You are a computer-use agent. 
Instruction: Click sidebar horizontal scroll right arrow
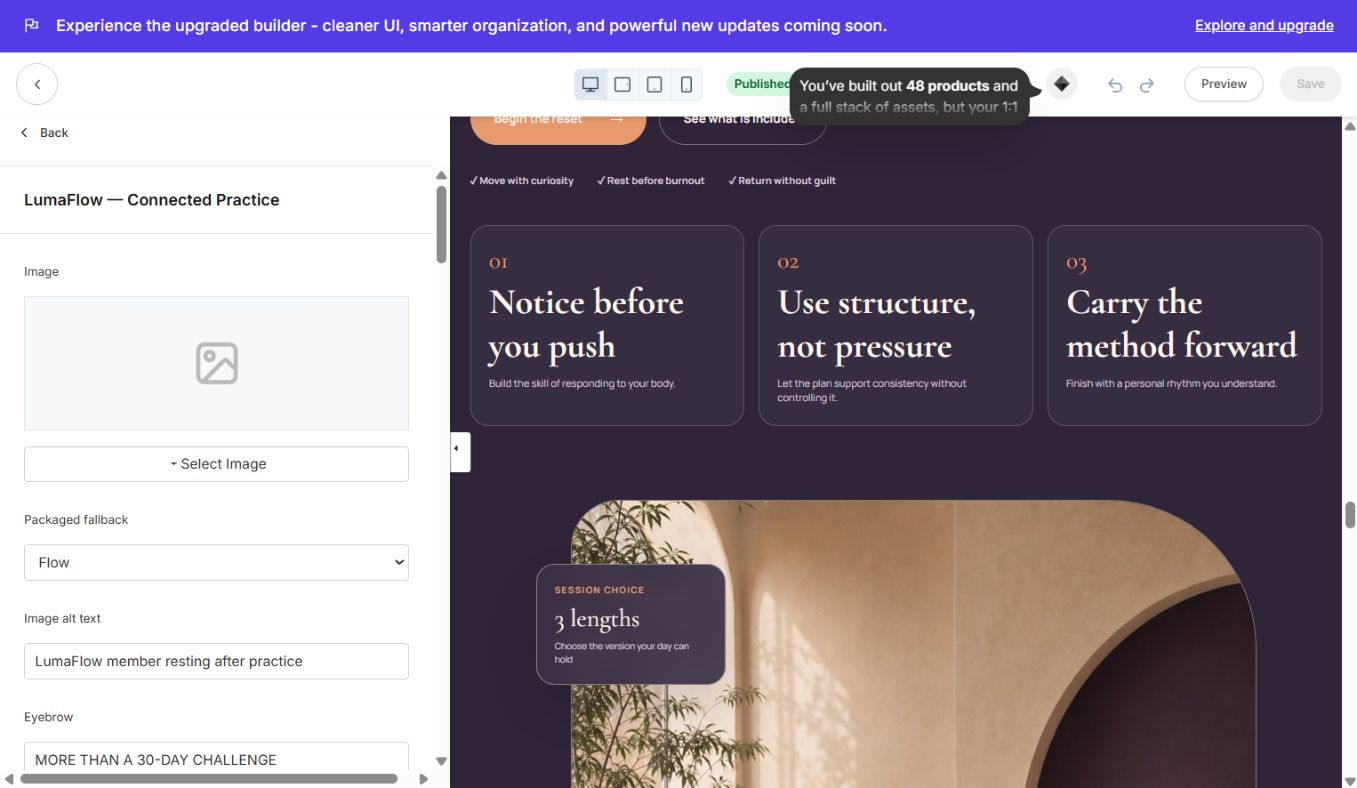click(x=423, y=778)
